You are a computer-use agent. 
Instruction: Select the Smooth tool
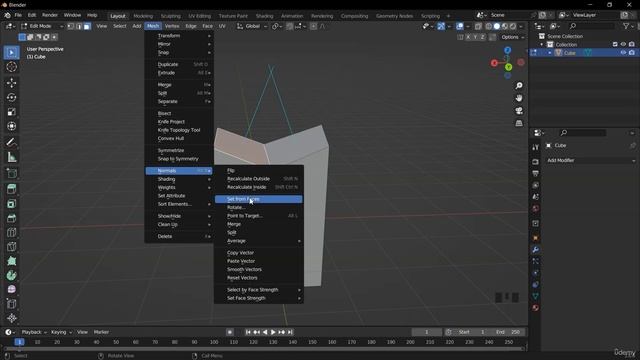click(11, 289)
